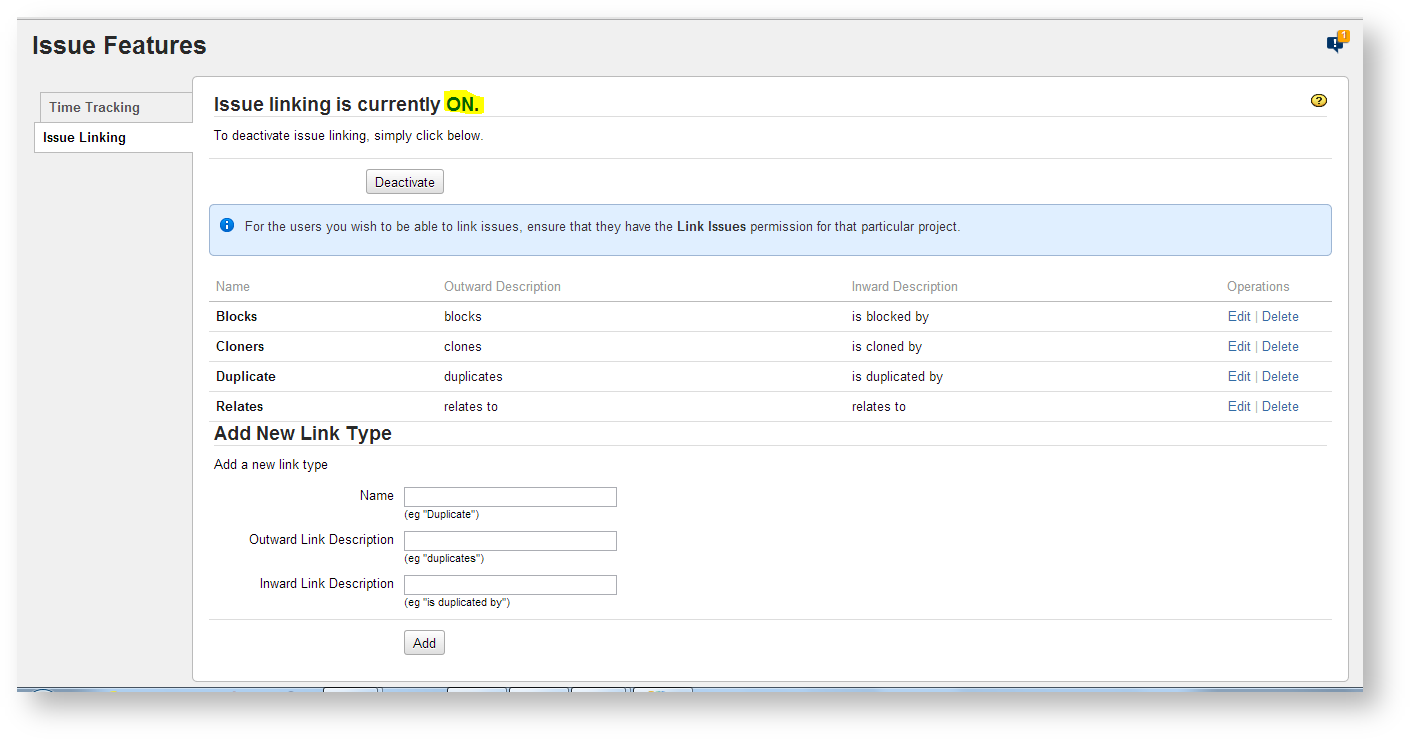This screenshot has height=740, width=1411.
Task: Click the Inward Link Description field
Action: pos(510,585)
